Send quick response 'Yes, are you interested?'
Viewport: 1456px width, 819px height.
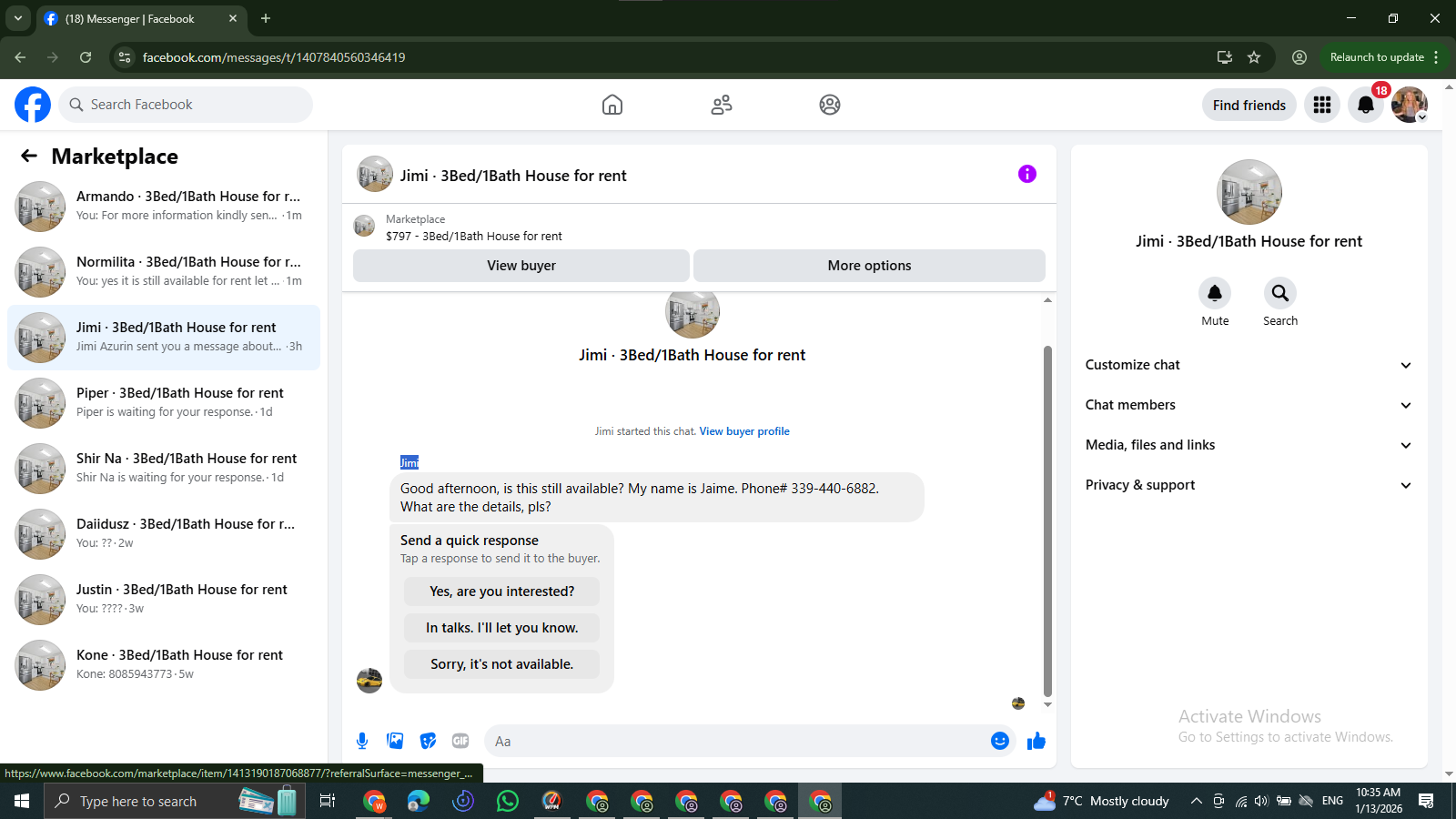pos(502,591)
